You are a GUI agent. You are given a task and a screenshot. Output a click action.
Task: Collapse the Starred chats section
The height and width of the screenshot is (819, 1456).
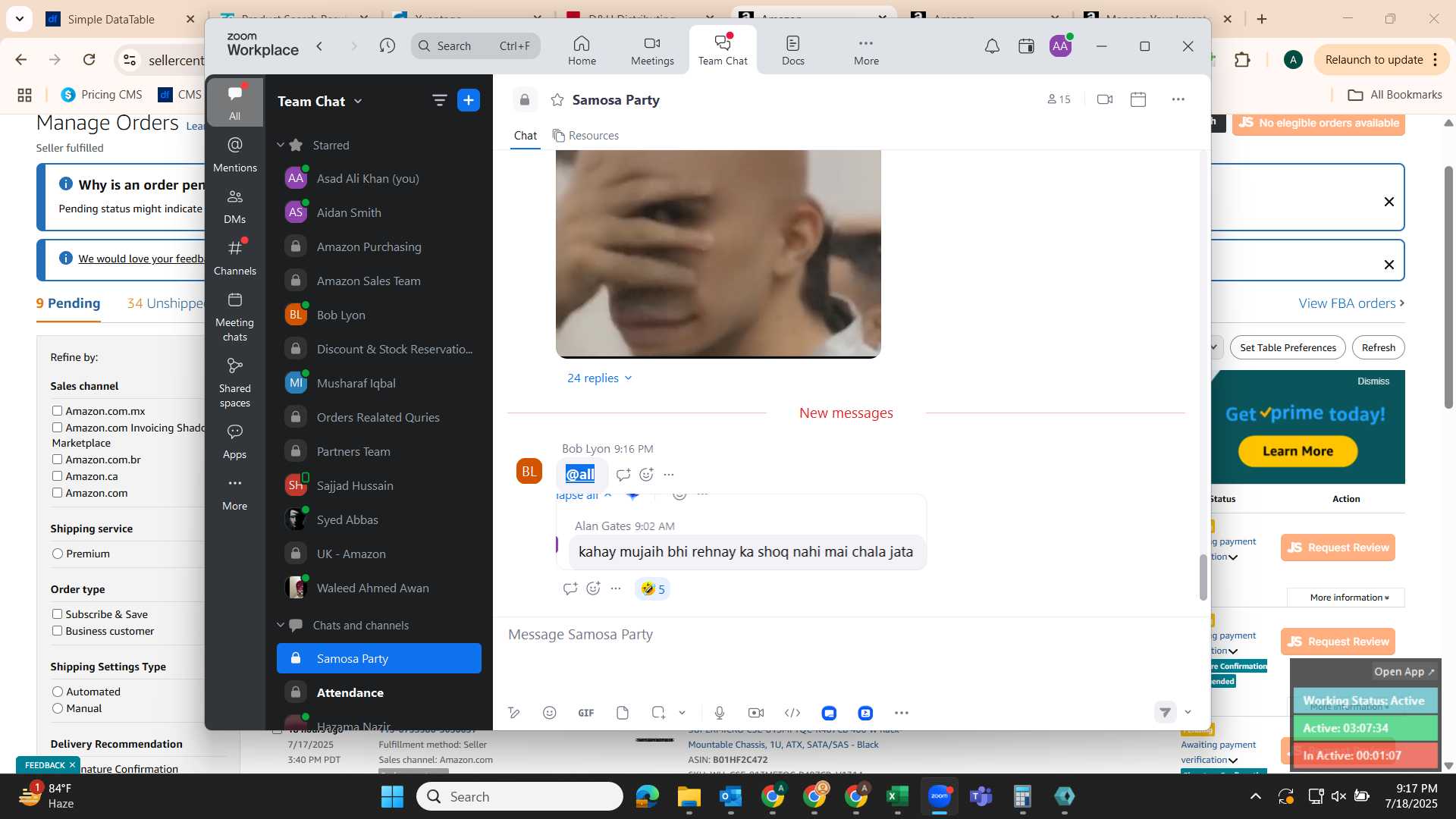281,145
